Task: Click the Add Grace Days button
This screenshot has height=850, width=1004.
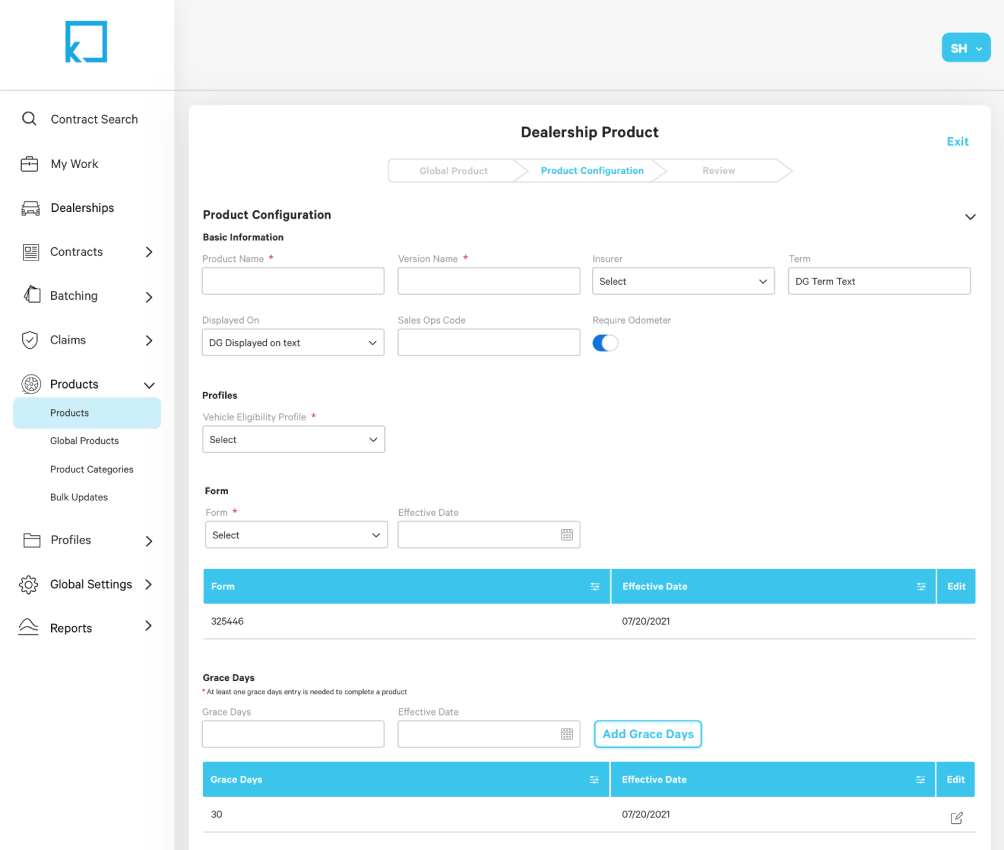Action: (648, 734)
